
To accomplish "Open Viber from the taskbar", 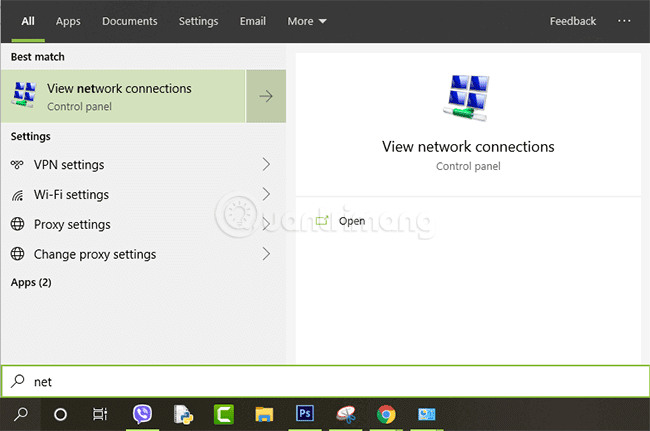I will (142, 414).
